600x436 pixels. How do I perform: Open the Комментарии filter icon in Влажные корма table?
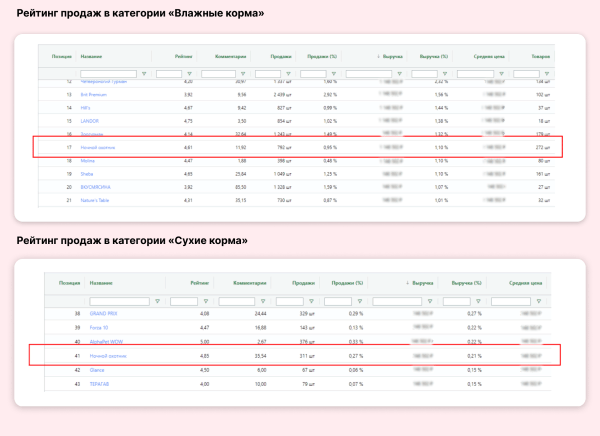coord(243,74)
